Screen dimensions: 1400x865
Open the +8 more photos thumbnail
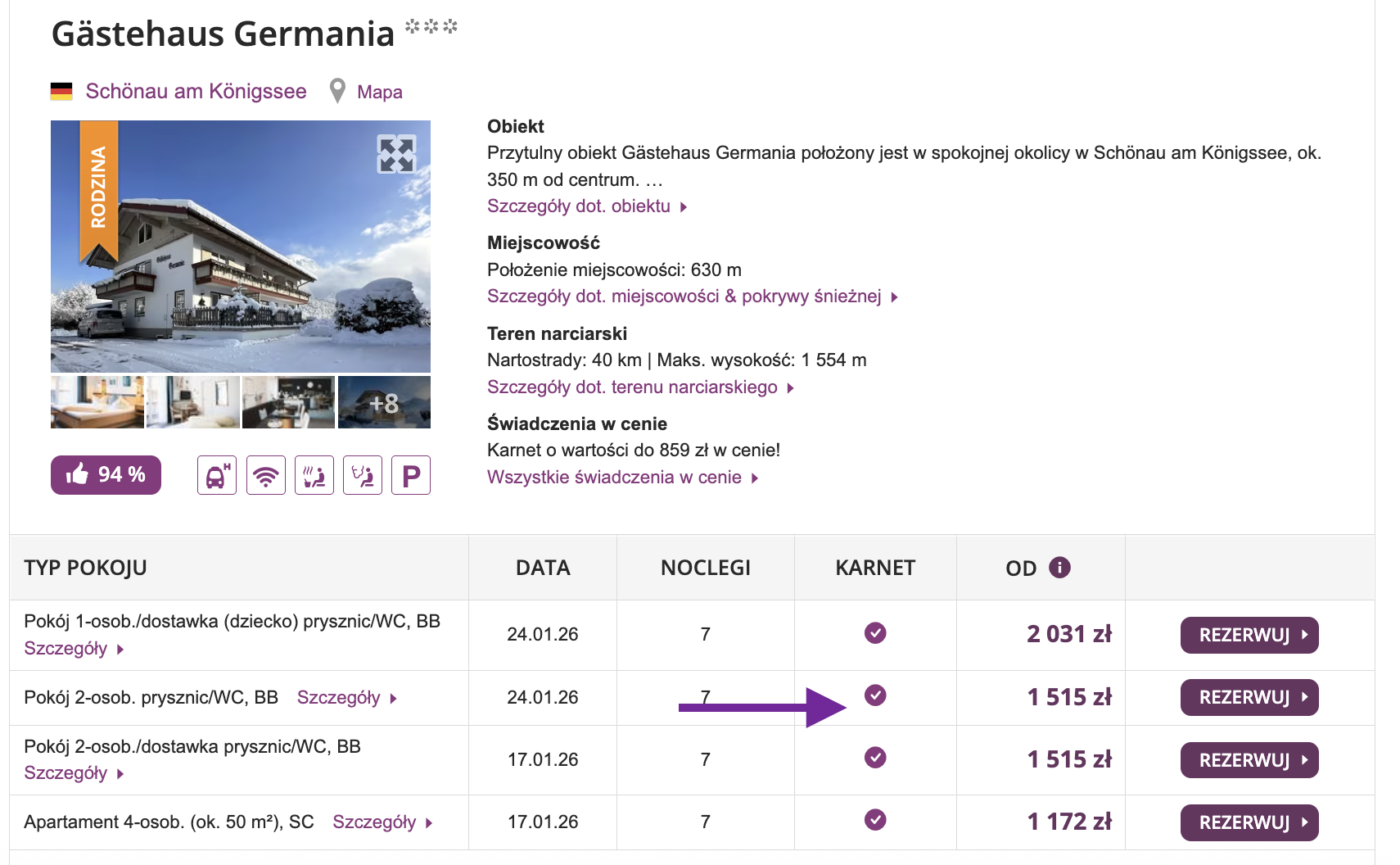(x=384, y=403)
